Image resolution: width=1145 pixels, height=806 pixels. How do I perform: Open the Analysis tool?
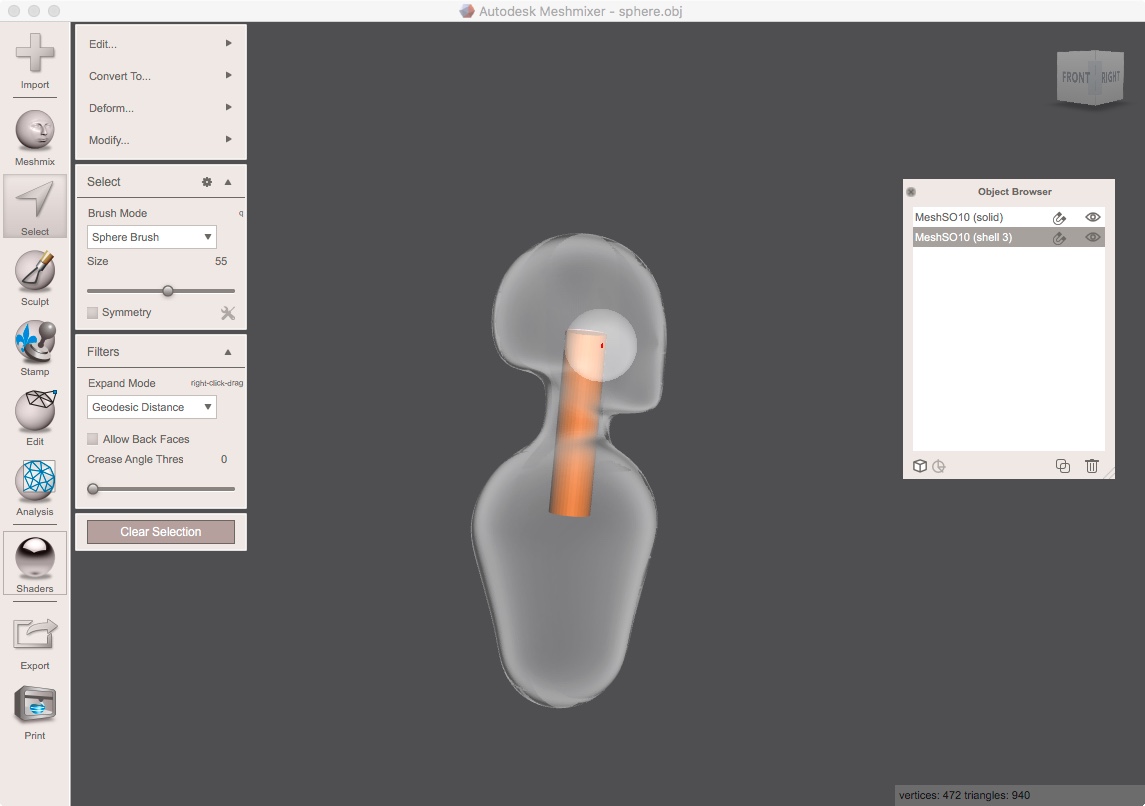tap(35, 488)
